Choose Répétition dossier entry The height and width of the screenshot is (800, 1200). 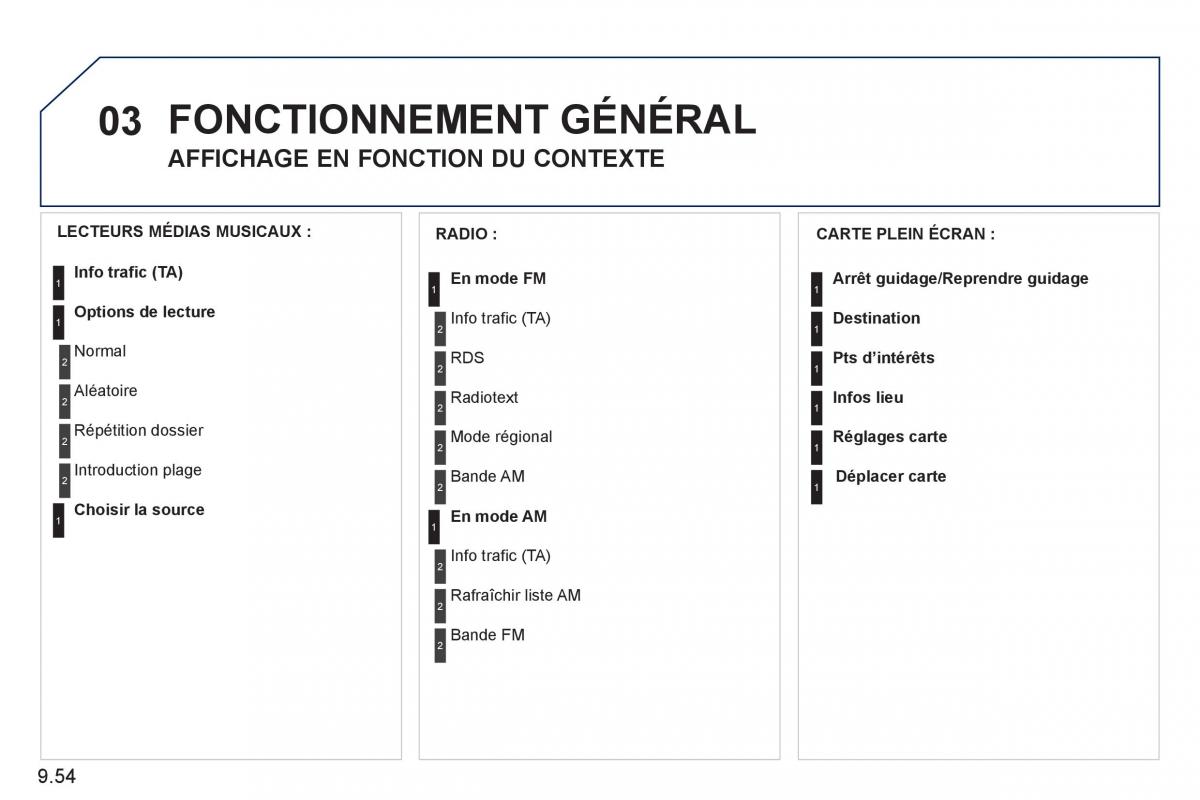[x=139, y=431]
